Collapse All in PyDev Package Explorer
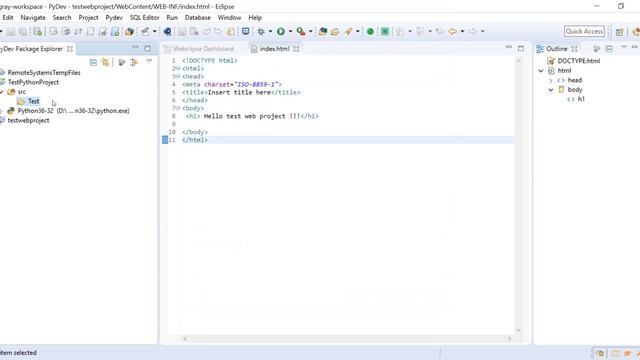This screenshot has width=640, height=360. [x=93, y=62]
